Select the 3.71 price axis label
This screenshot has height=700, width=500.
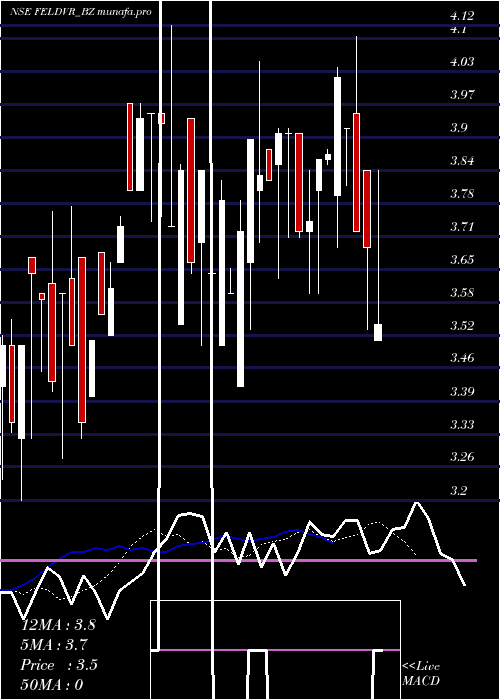pos(462,226)
